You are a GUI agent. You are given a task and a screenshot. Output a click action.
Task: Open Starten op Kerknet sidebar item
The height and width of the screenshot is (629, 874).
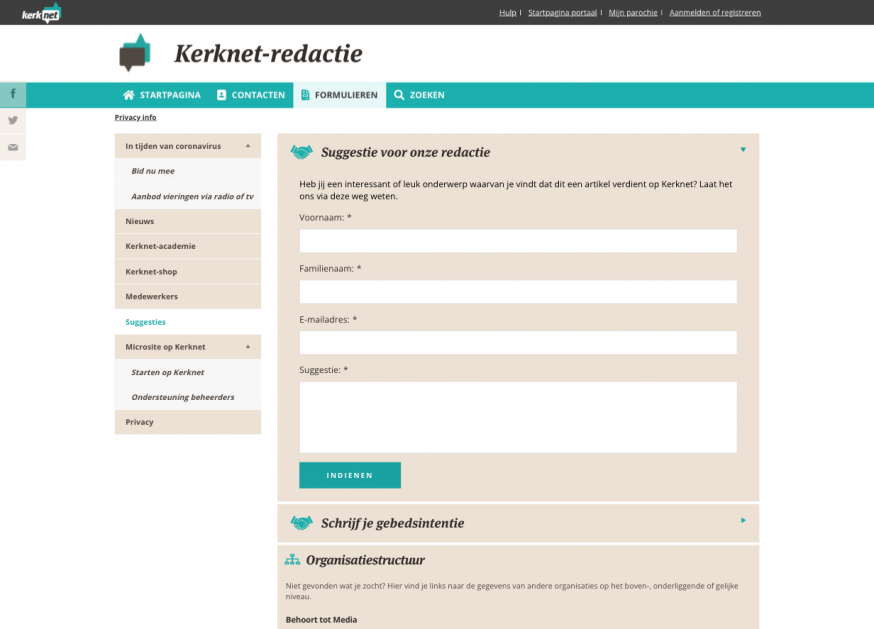pyautogui.click(x=188, y=372)
